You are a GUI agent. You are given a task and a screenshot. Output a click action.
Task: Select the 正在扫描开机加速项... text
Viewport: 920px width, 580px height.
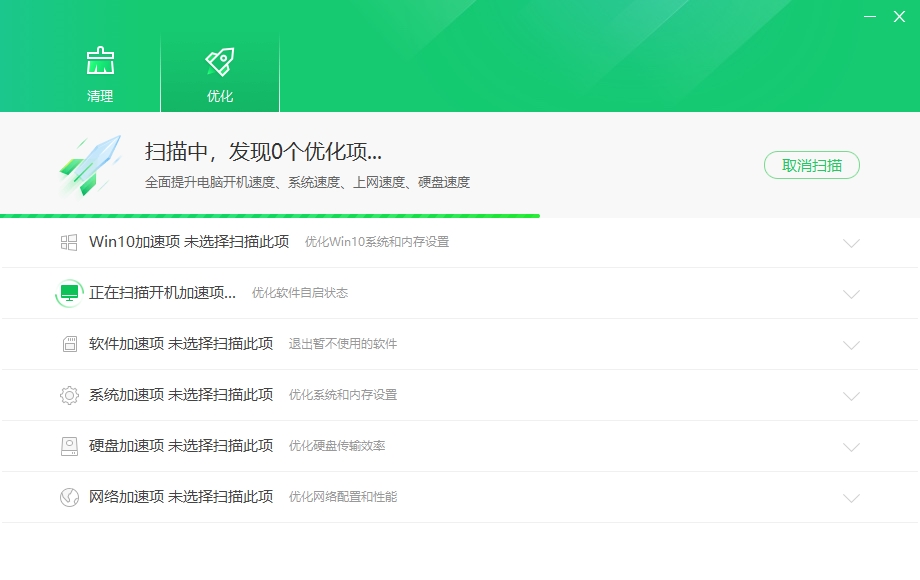[163, 293]
